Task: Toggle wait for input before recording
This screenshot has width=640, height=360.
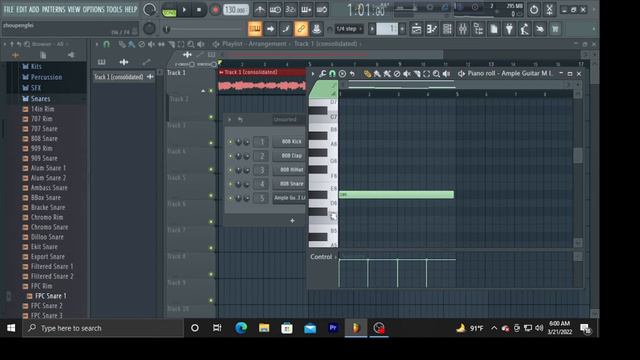Action: click(x=275, y=10)
